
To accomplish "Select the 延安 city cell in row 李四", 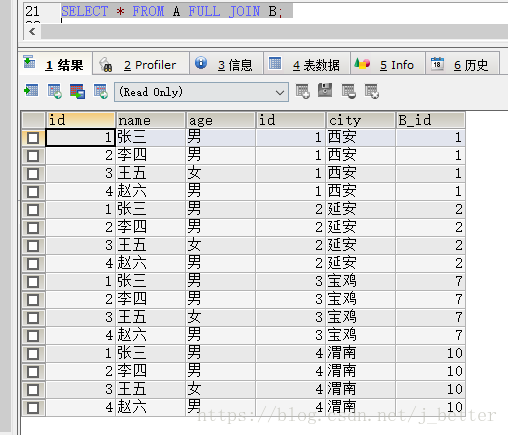I will coord(360,227).
